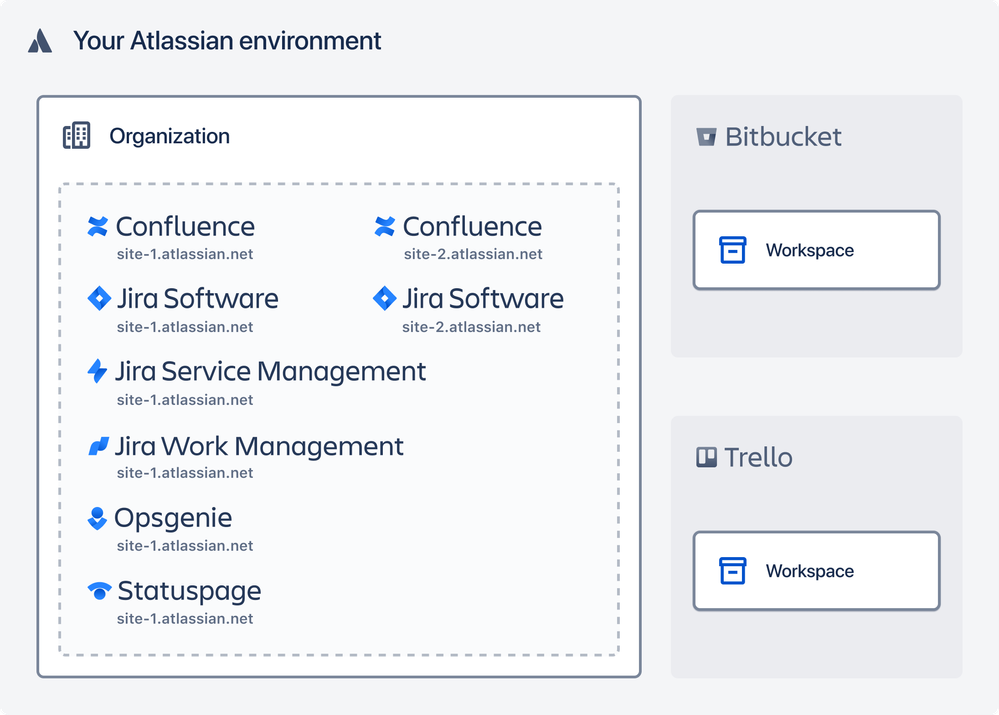
Task: Click the Trello Workspace archive icon
Action: coord(733,570)
